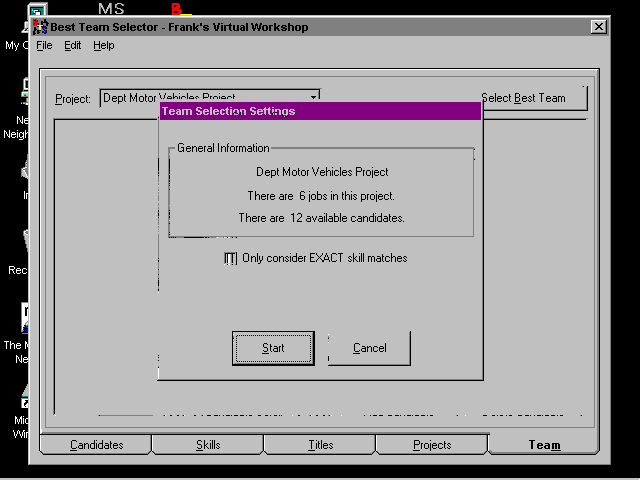The width and height of the screenshot is (640, 480).
Task: Select the Microsoft Windows desktop icon at bottom left
Action: [x=24, y=402]
